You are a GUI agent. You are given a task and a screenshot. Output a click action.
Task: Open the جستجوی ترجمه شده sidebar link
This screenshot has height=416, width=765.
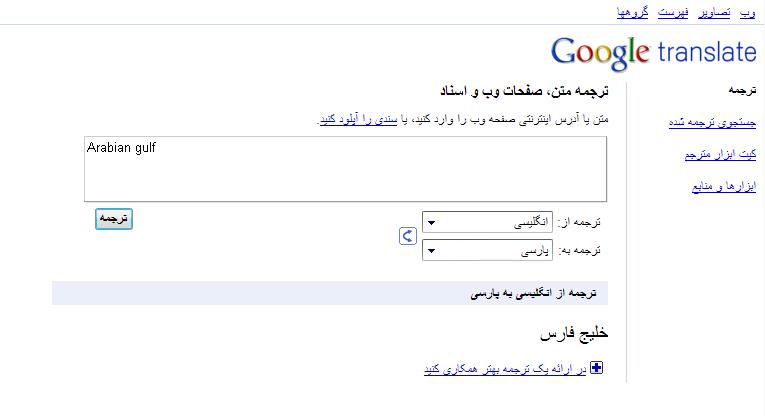712,122
